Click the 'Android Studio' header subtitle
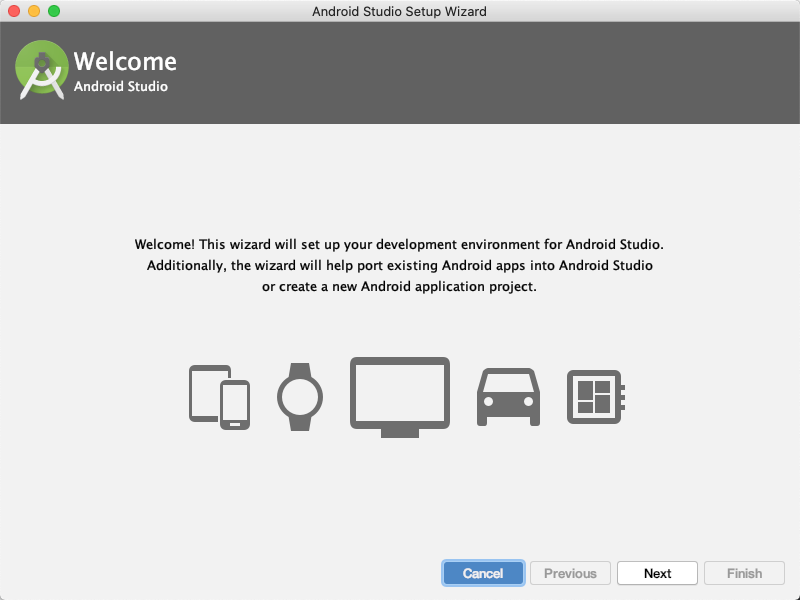800x600 pixels. [x=120, y=86]
